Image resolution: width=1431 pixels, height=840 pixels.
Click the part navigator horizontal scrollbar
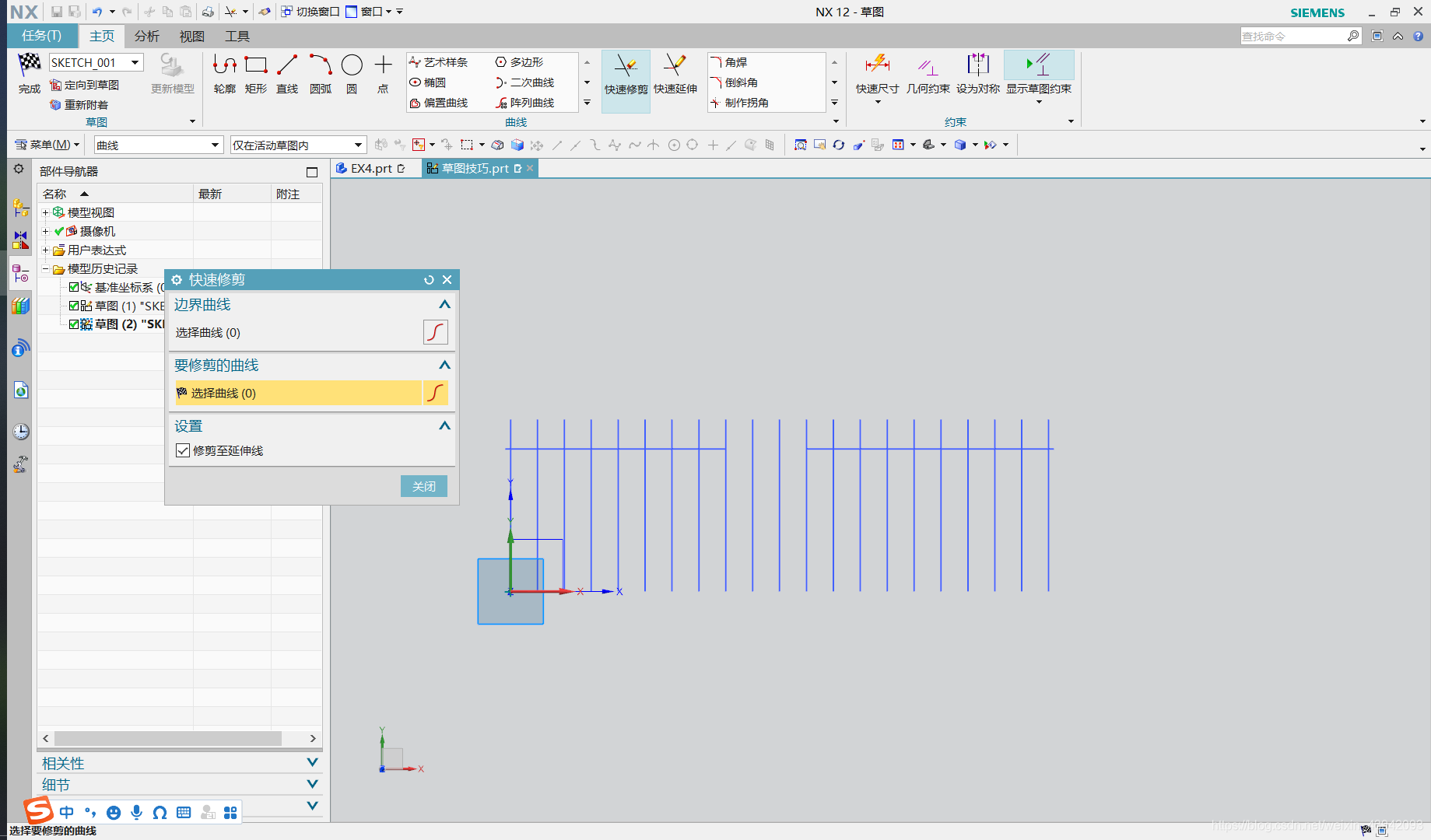point(168,738)
